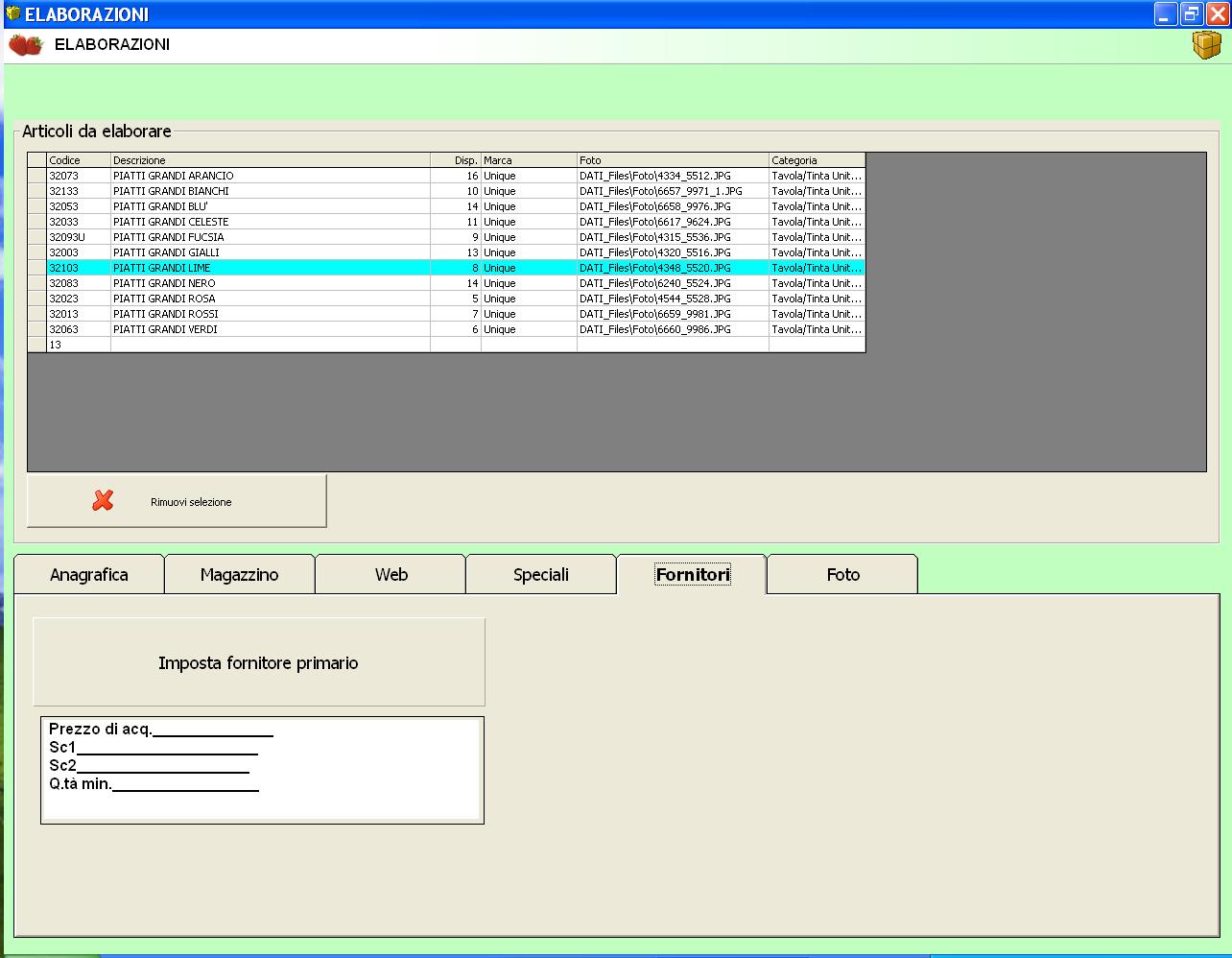Click Imposta fornitore primario button

pos(259,662)
